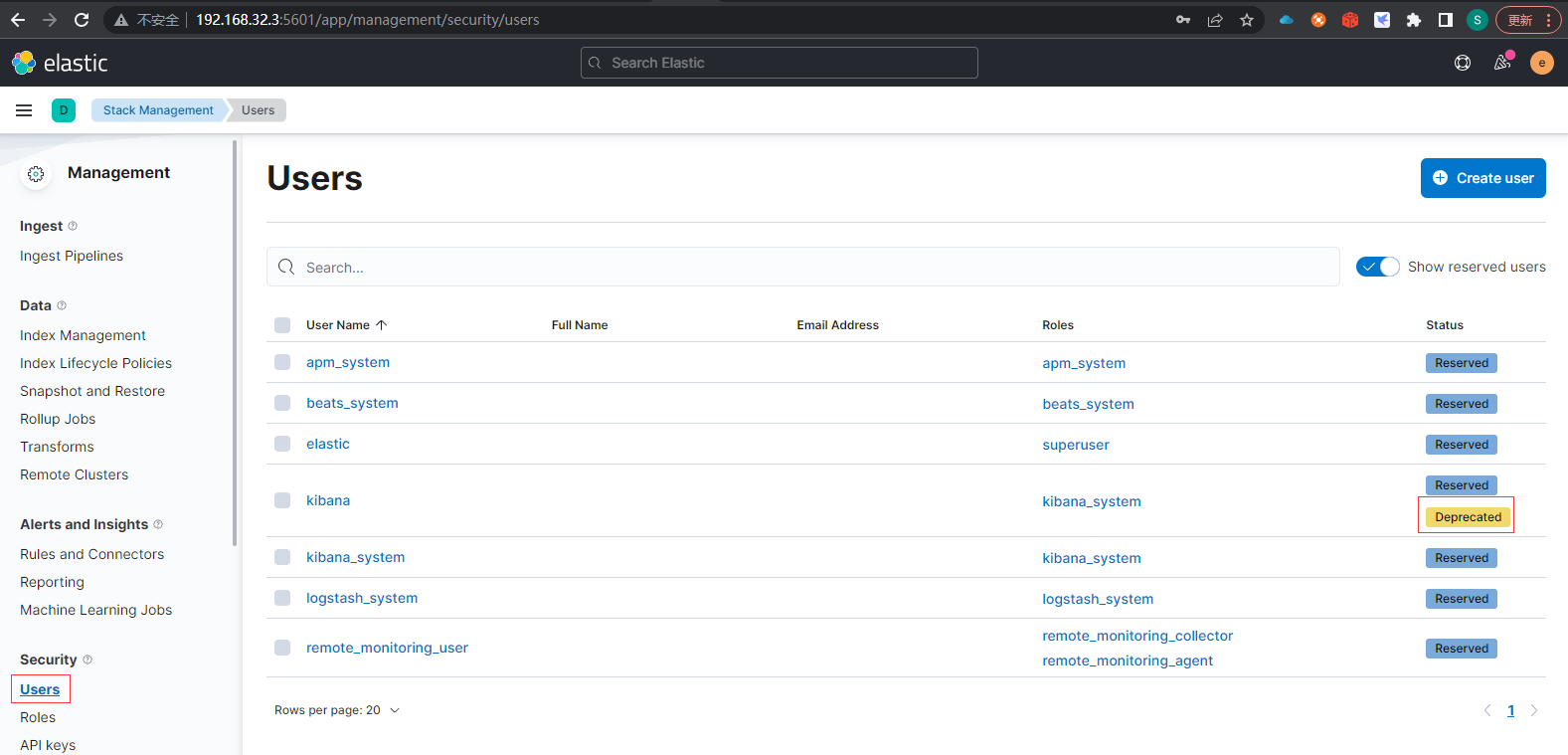Viewport: 1568px width, 755px height.
Task: Open Index Management in the sidebar
Action: (83, 335)
